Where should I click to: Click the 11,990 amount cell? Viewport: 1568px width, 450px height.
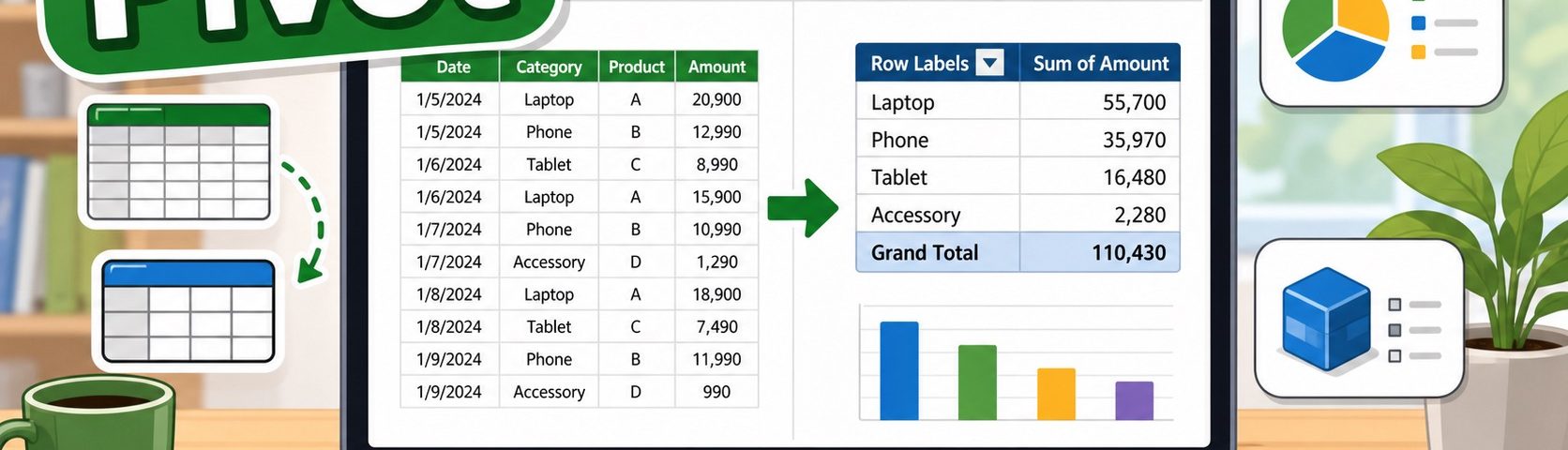click(x=716, y=359)
